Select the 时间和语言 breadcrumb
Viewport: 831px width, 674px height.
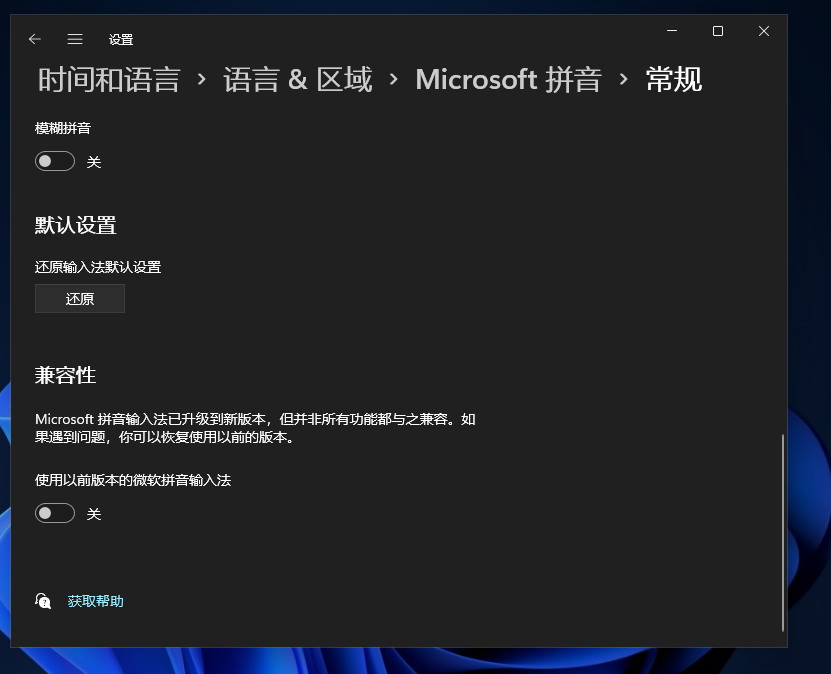108,79
